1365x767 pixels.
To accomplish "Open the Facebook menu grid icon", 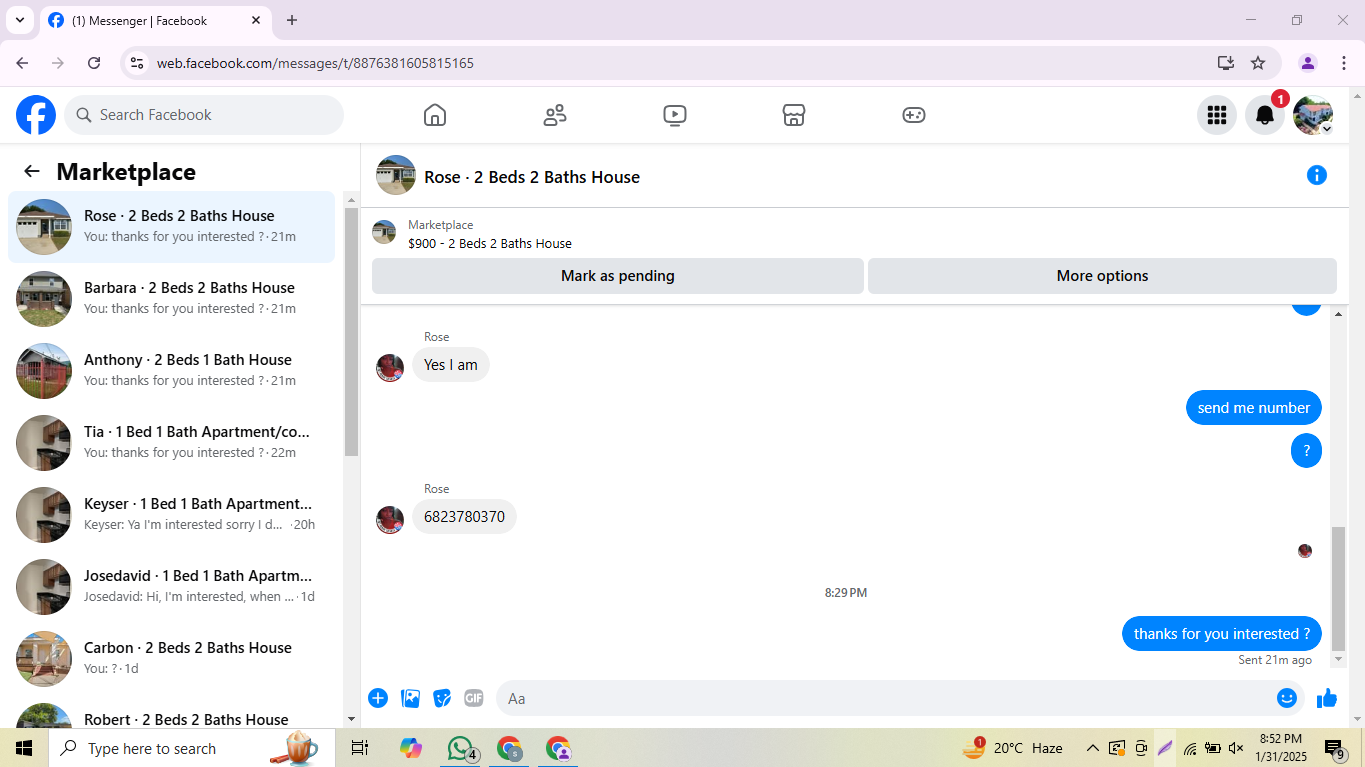I will [1217, 115].
